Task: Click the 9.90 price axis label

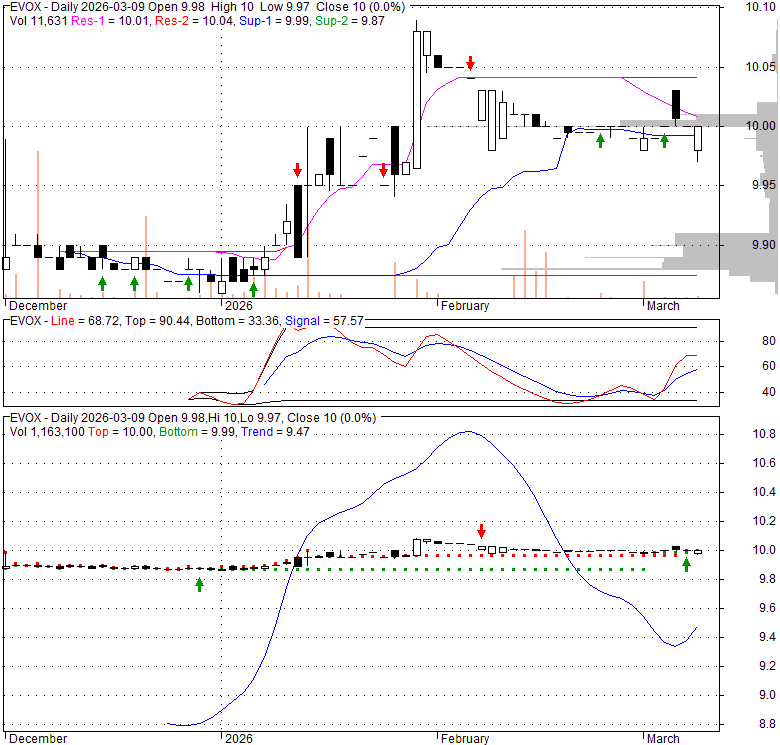Action: pos(764,245)
